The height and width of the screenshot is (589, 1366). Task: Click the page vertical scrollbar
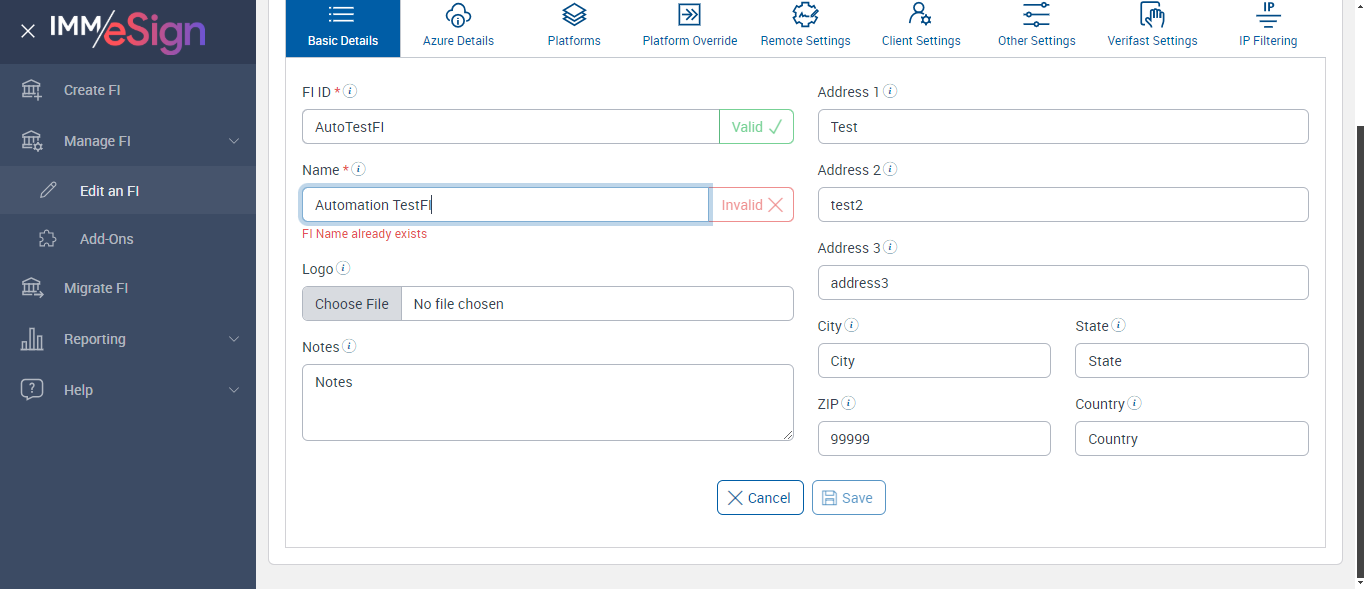click(1360, 350)
